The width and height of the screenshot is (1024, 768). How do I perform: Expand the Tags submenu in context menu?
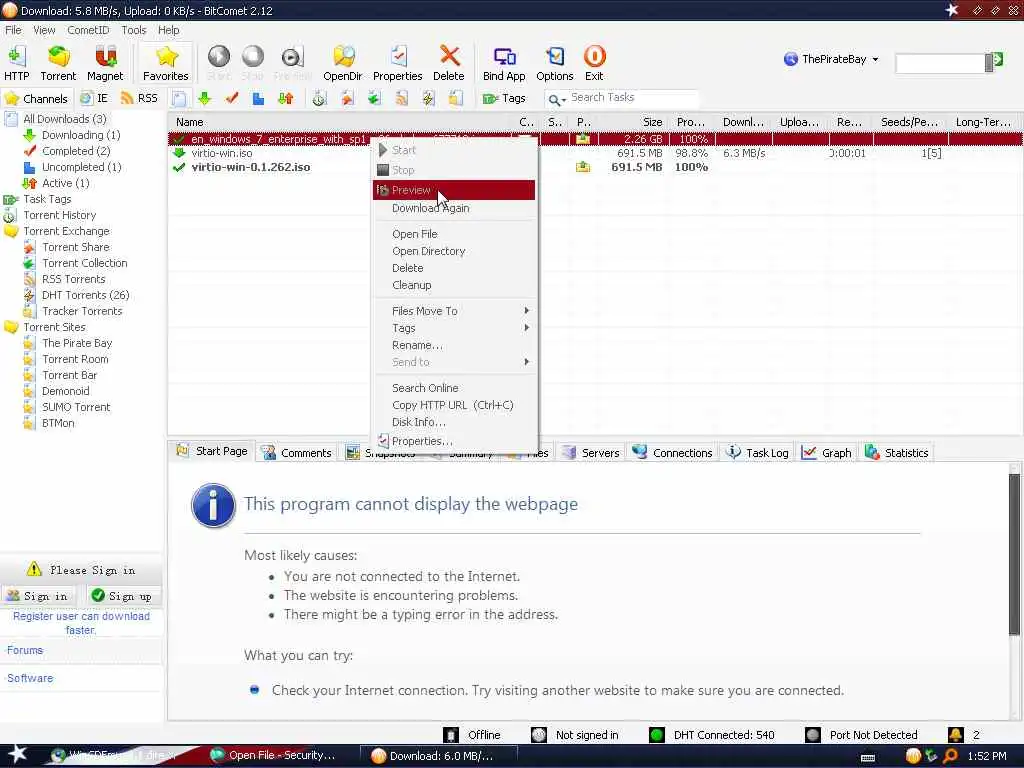point(455,328)
